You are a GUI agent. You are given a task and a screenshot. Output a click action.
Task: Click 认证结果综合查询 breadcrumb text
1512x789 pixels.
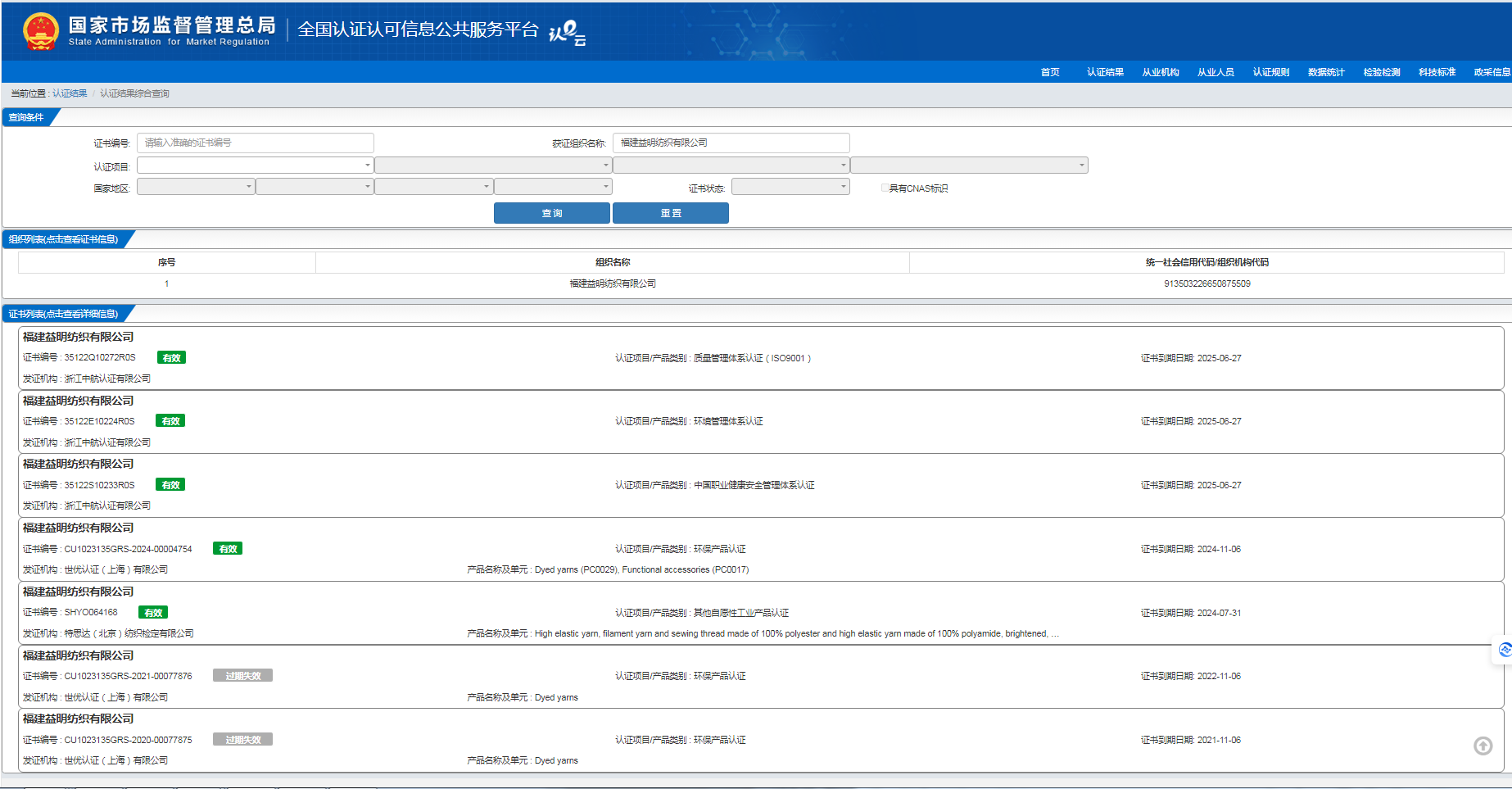click(x=134, y=93)
